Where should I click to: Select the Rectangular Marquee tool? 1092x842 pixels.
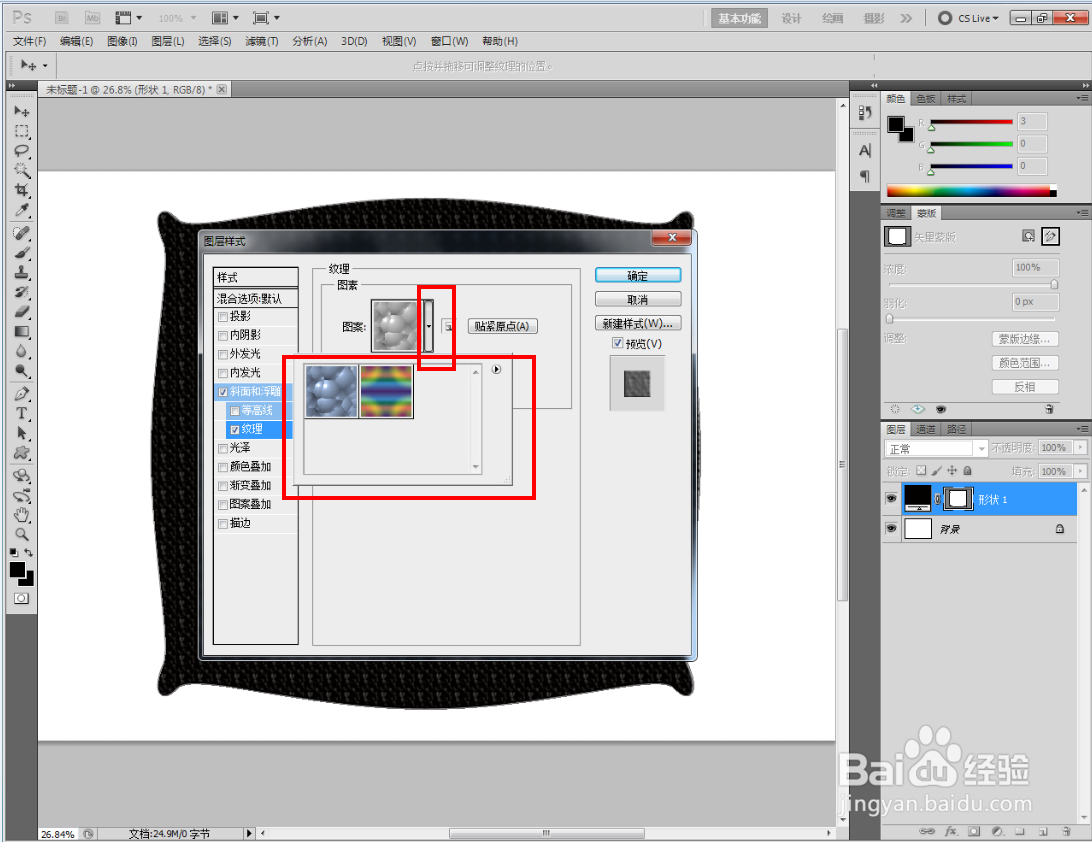22,131
